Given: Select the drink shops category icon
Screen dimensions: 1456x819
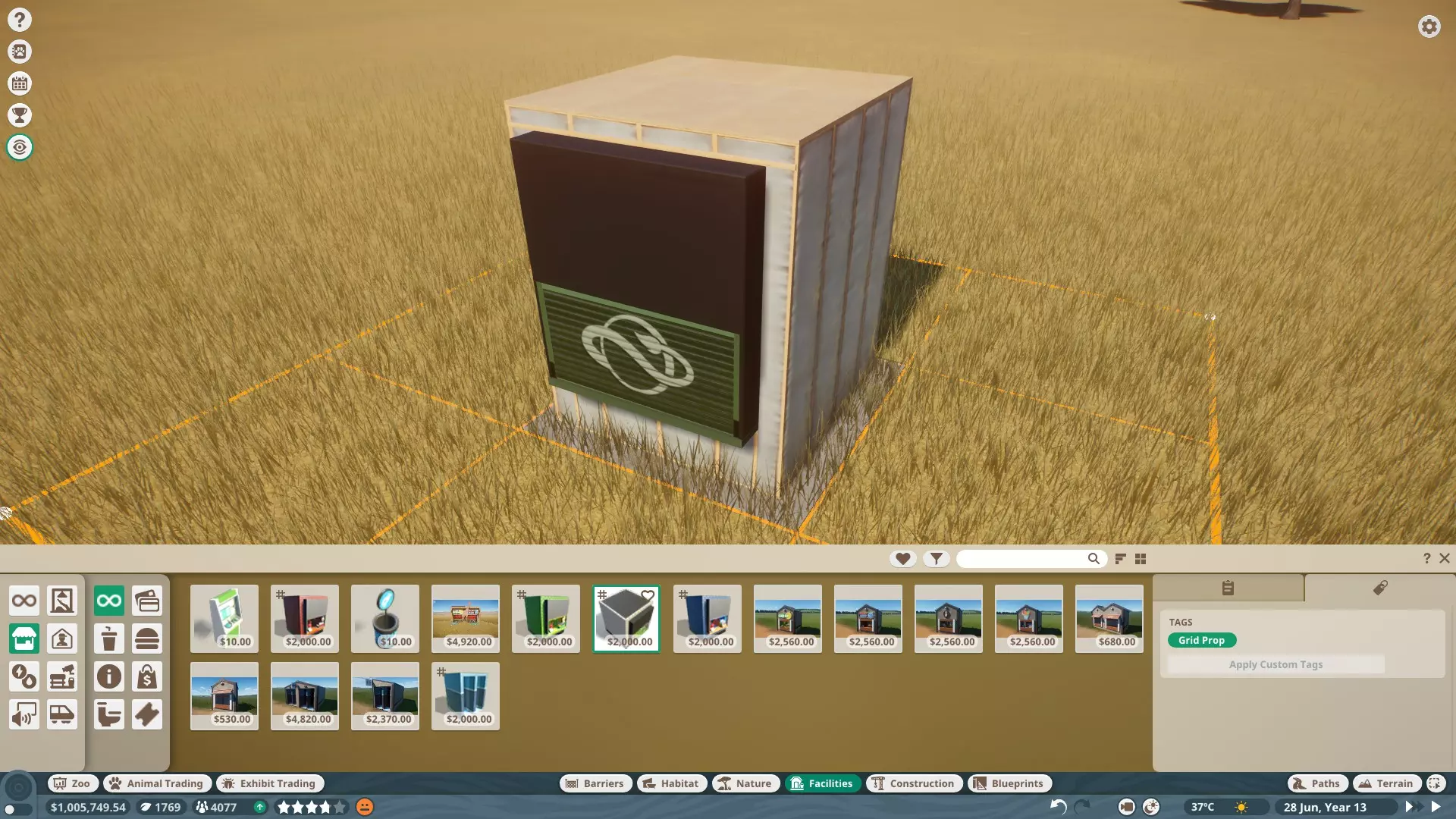Looking at the screenshot, I should 109,639.
